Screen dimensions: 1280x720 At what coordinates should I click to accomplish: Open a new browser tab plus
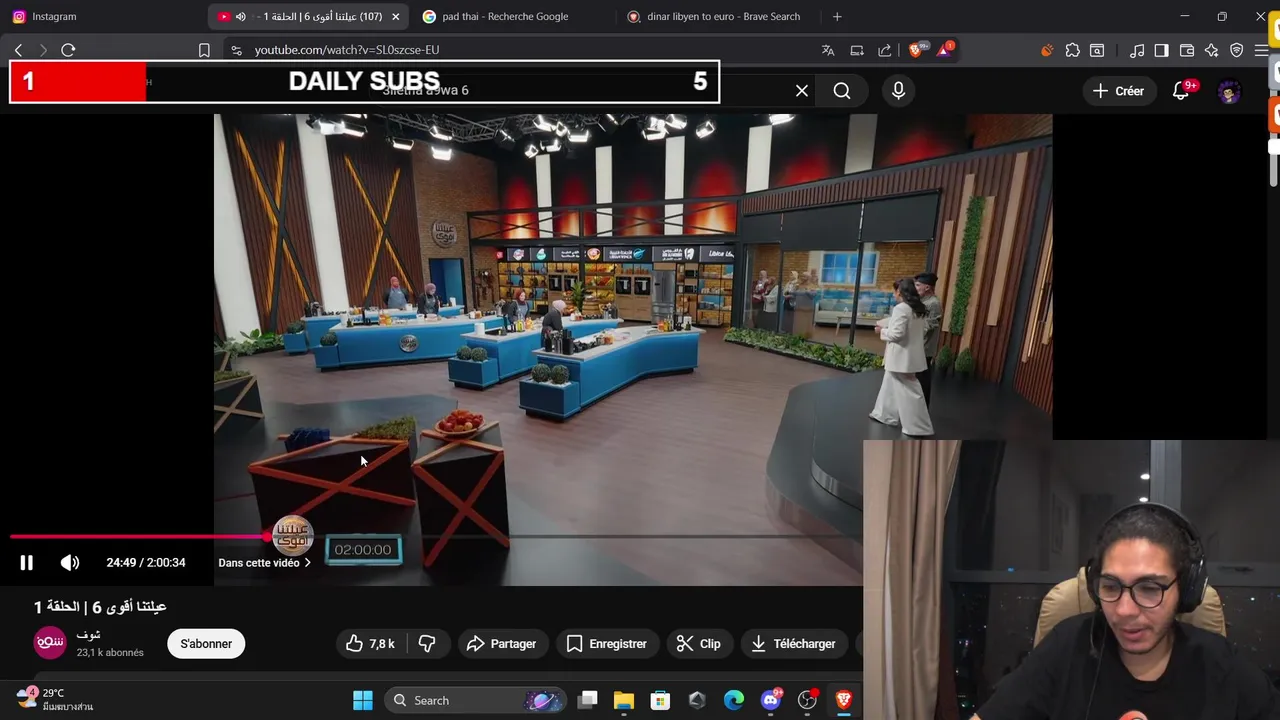click(837, 16)
